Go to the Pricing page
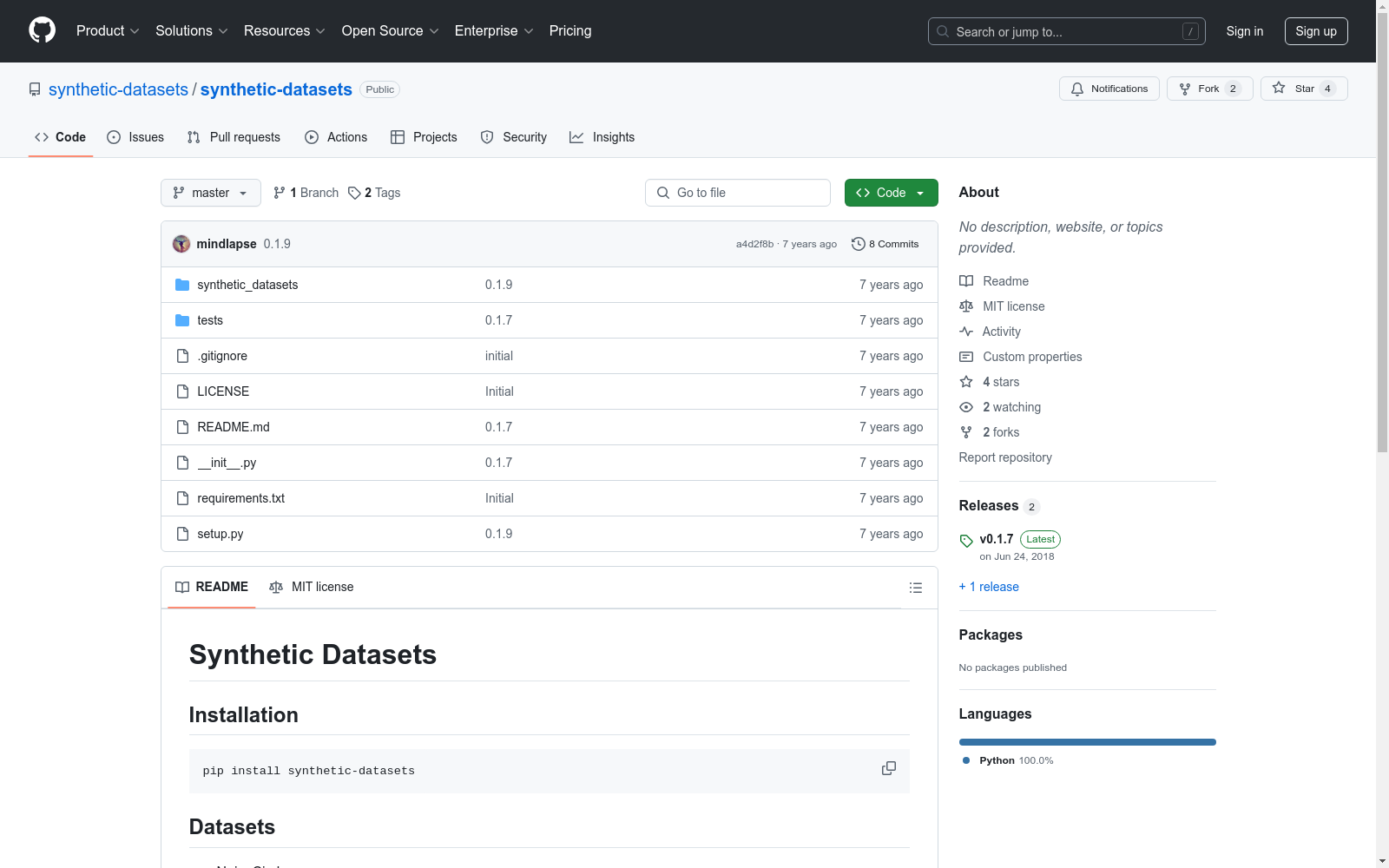Viewport: 1389px width, 868px height. [570, 31]
